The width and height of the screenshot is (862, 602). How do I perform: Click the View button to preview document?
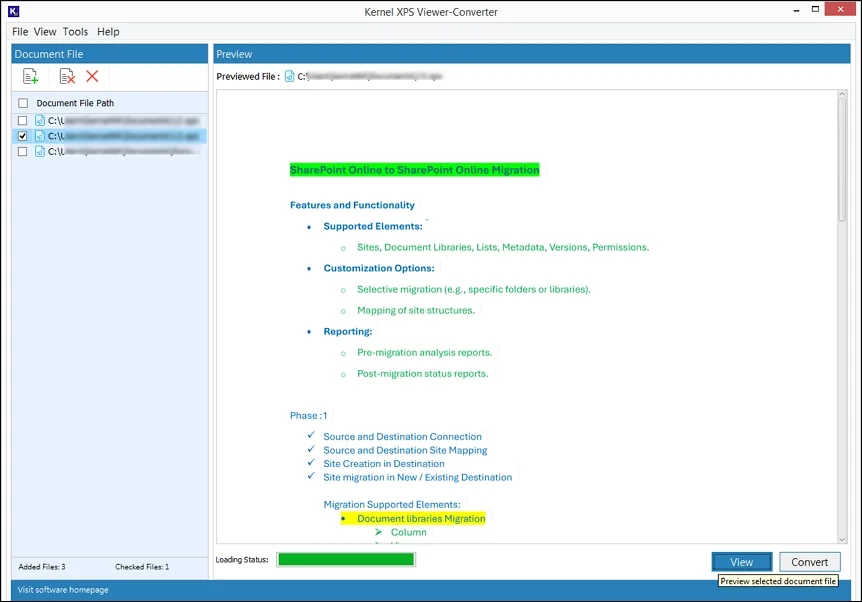pos(741,561)
